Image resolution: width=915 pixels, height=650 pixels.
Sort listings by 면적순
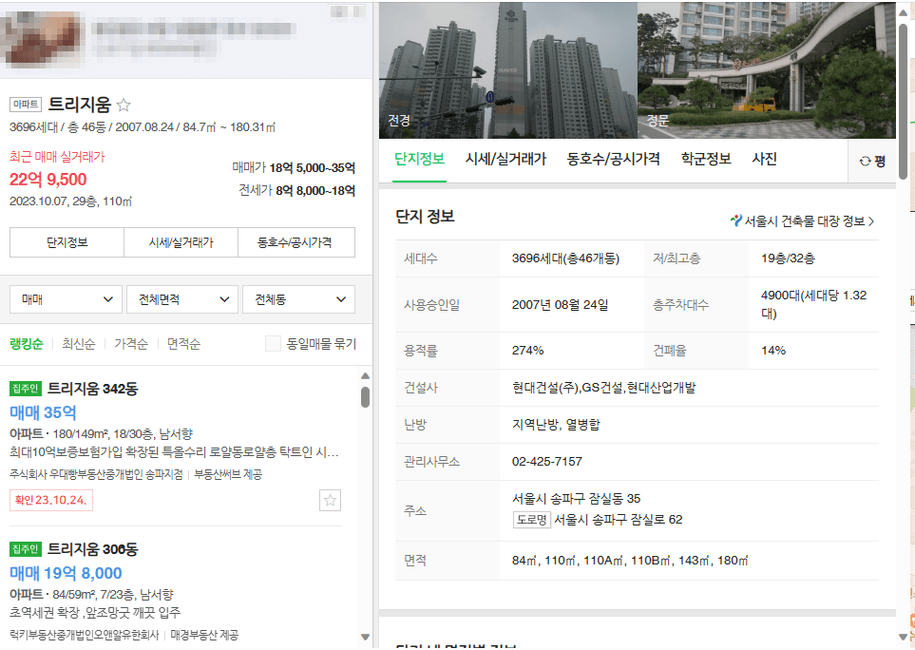(183, 344)
